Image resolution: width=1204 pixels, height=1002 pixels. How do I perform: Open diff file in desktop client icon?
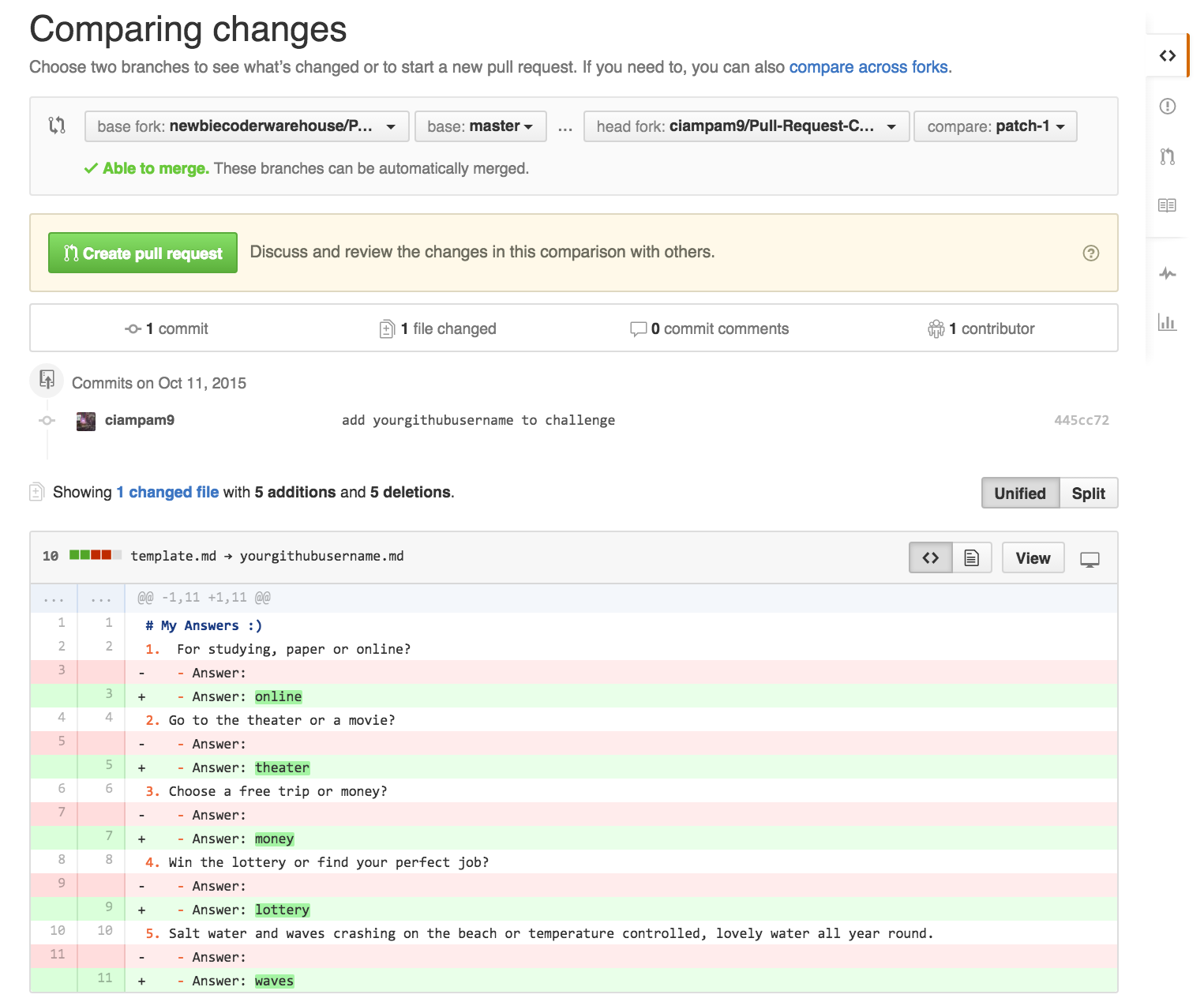[x=1090, y=559]
